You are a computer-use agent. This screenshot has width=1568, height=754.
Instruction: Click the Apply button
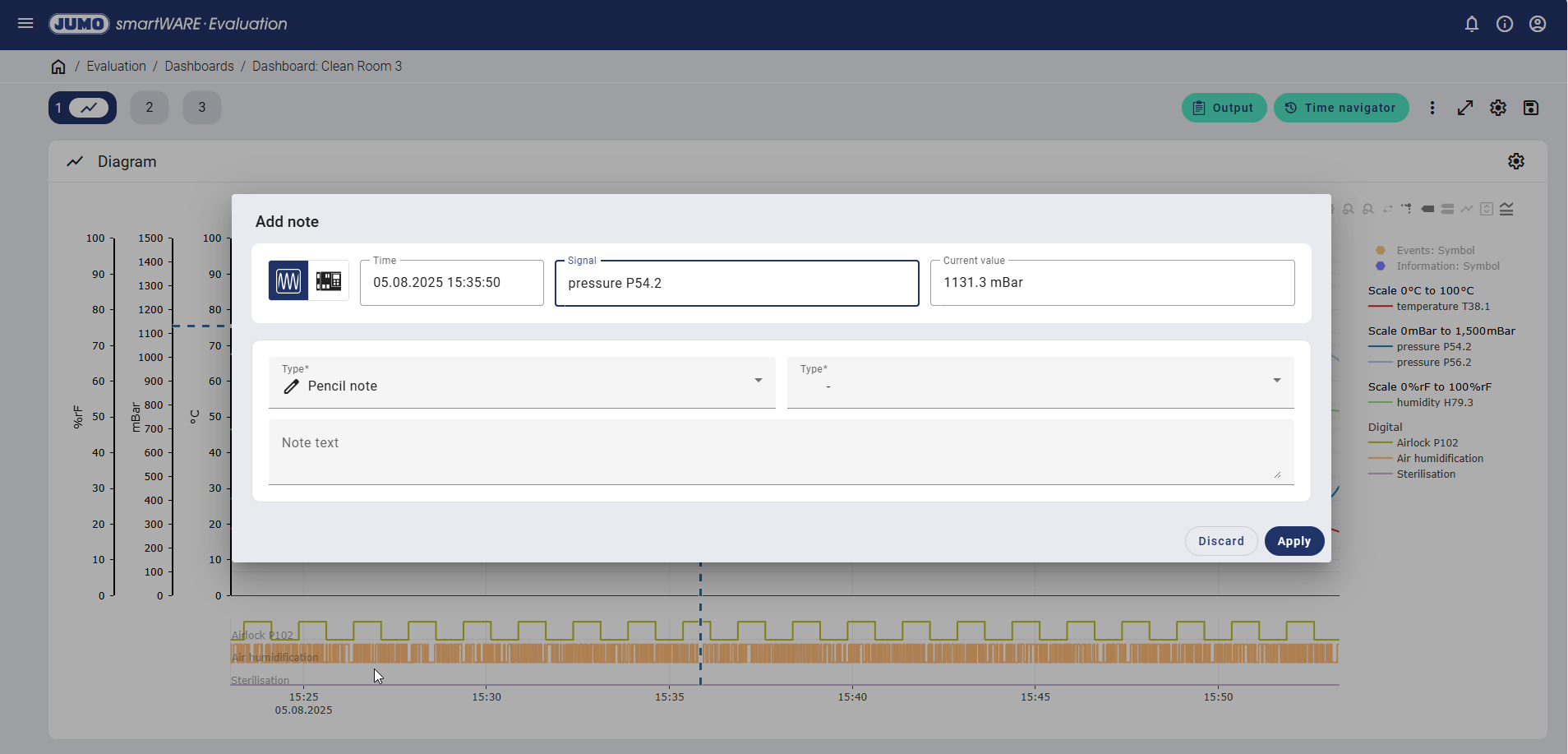[1294, 541]
